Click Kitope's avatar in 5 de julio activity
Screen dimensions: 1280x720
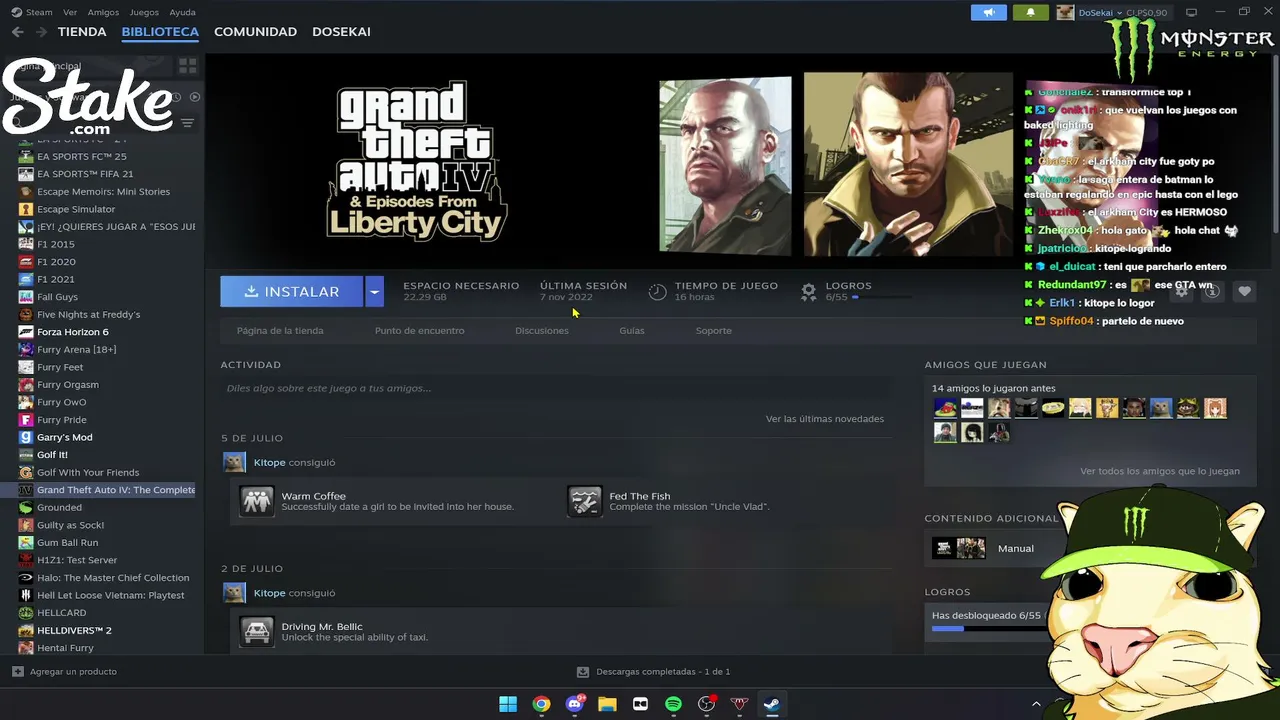point(234,463)
